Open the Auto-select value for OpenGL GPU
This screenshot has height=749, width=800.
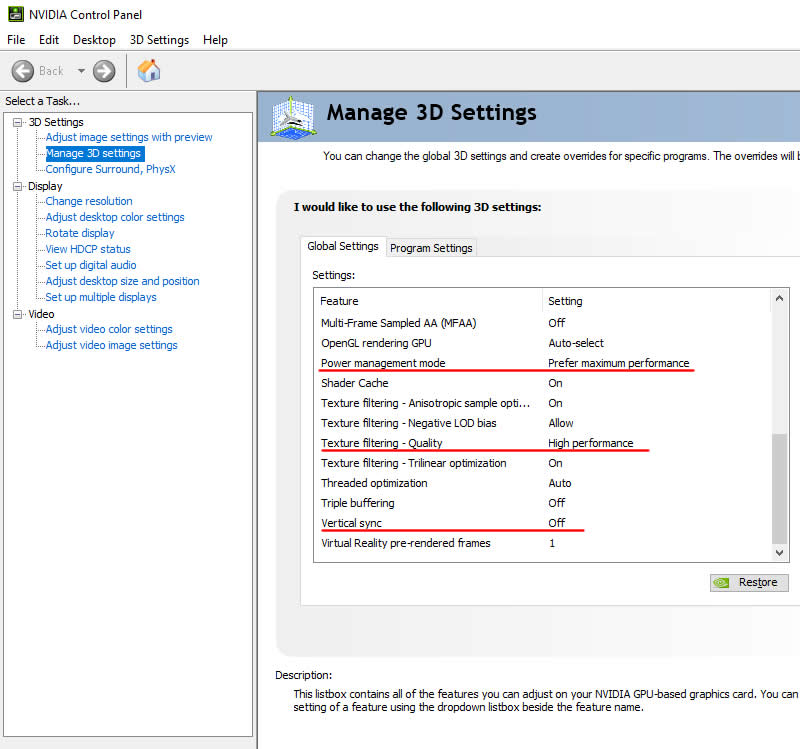pos(576,343)
